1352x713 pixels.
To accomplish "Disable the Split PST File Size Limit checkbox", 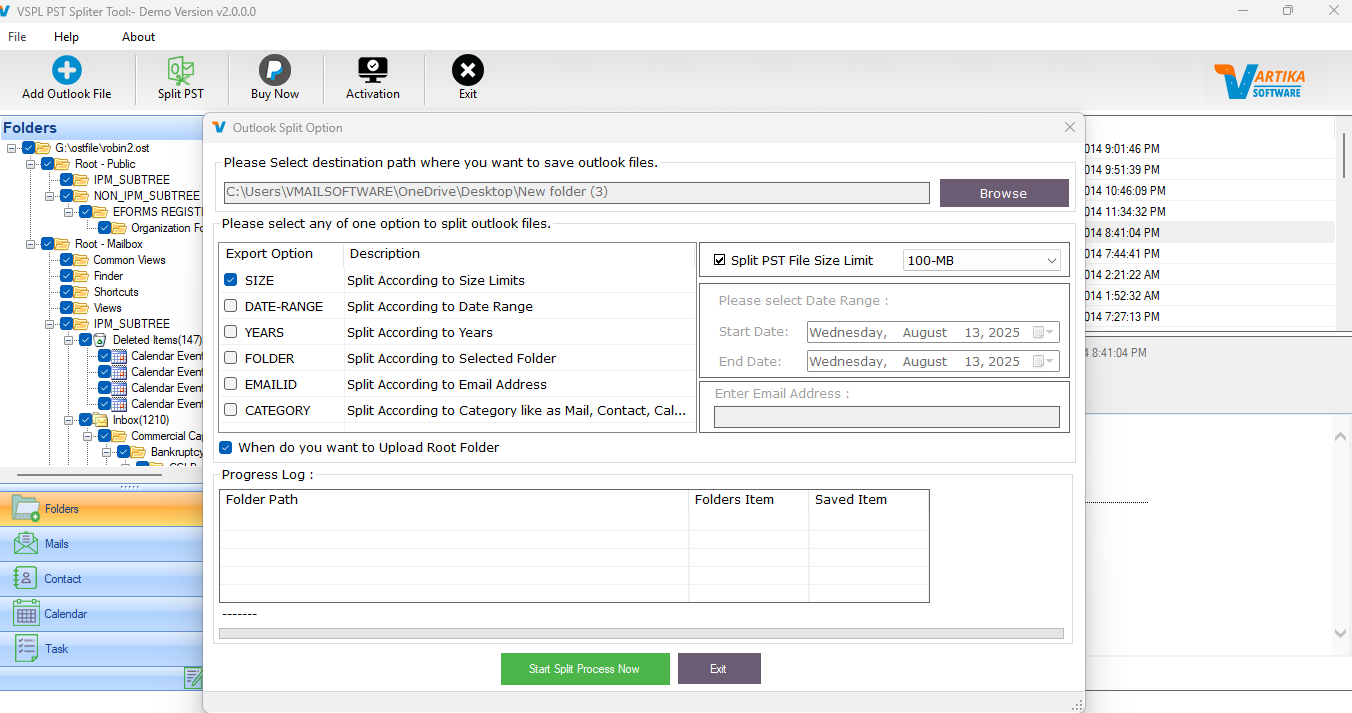I will (x=718, y=260).
